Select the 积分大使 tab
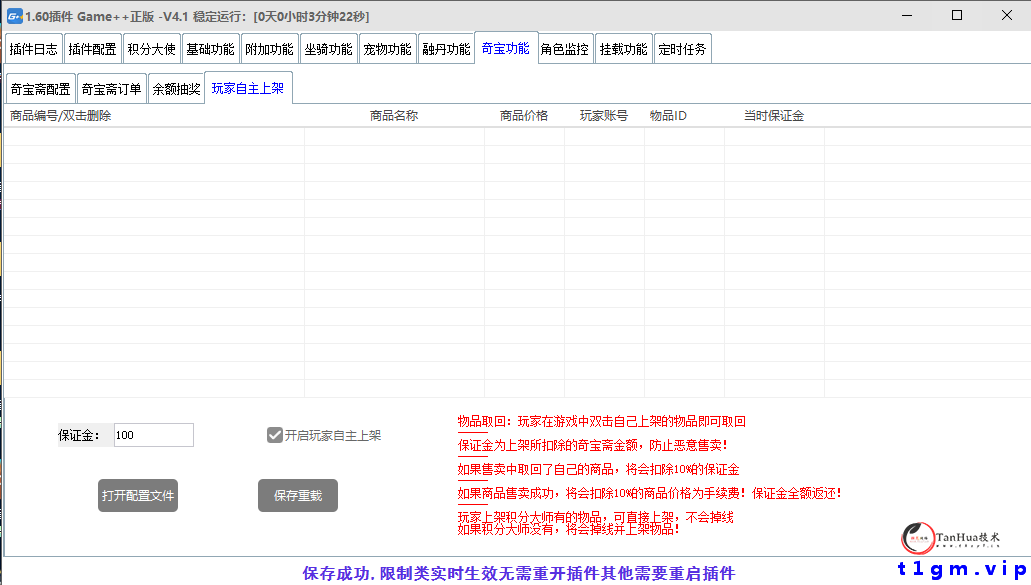The image size is (1031, 585). 151,47
